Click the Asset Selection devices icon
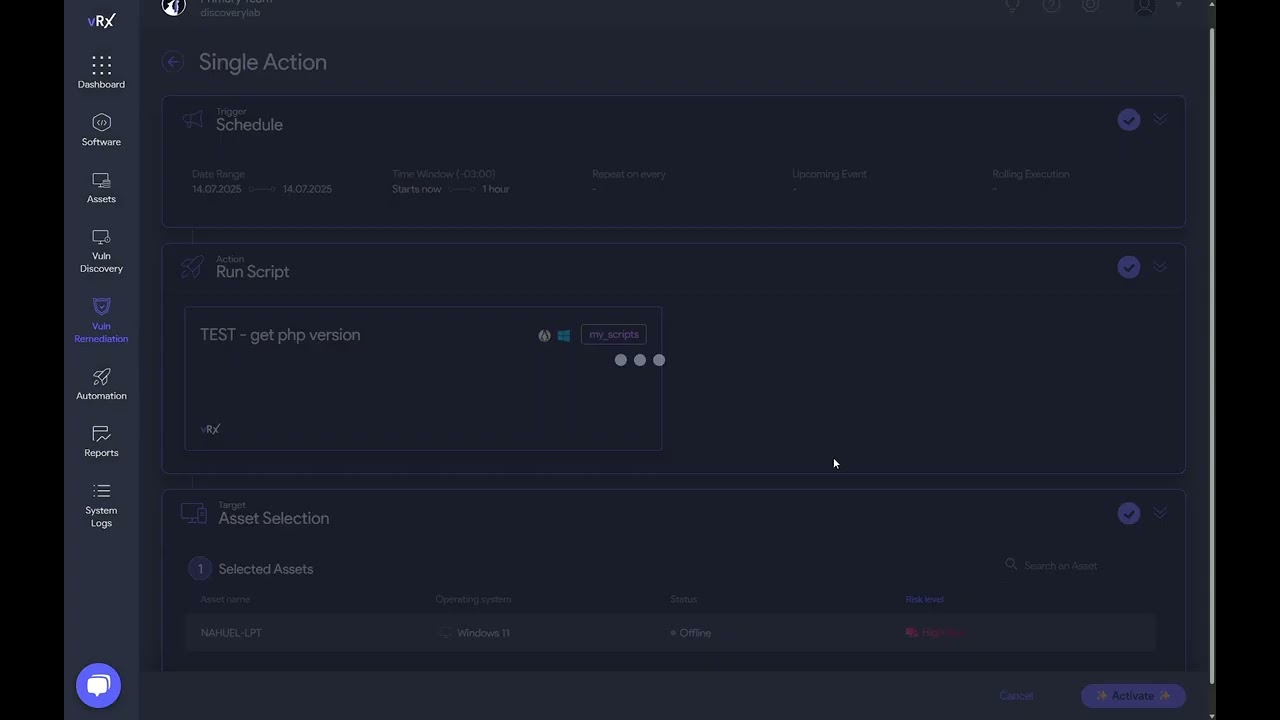The width and height of the screenshot is (1280, 720). pos(193,514)
